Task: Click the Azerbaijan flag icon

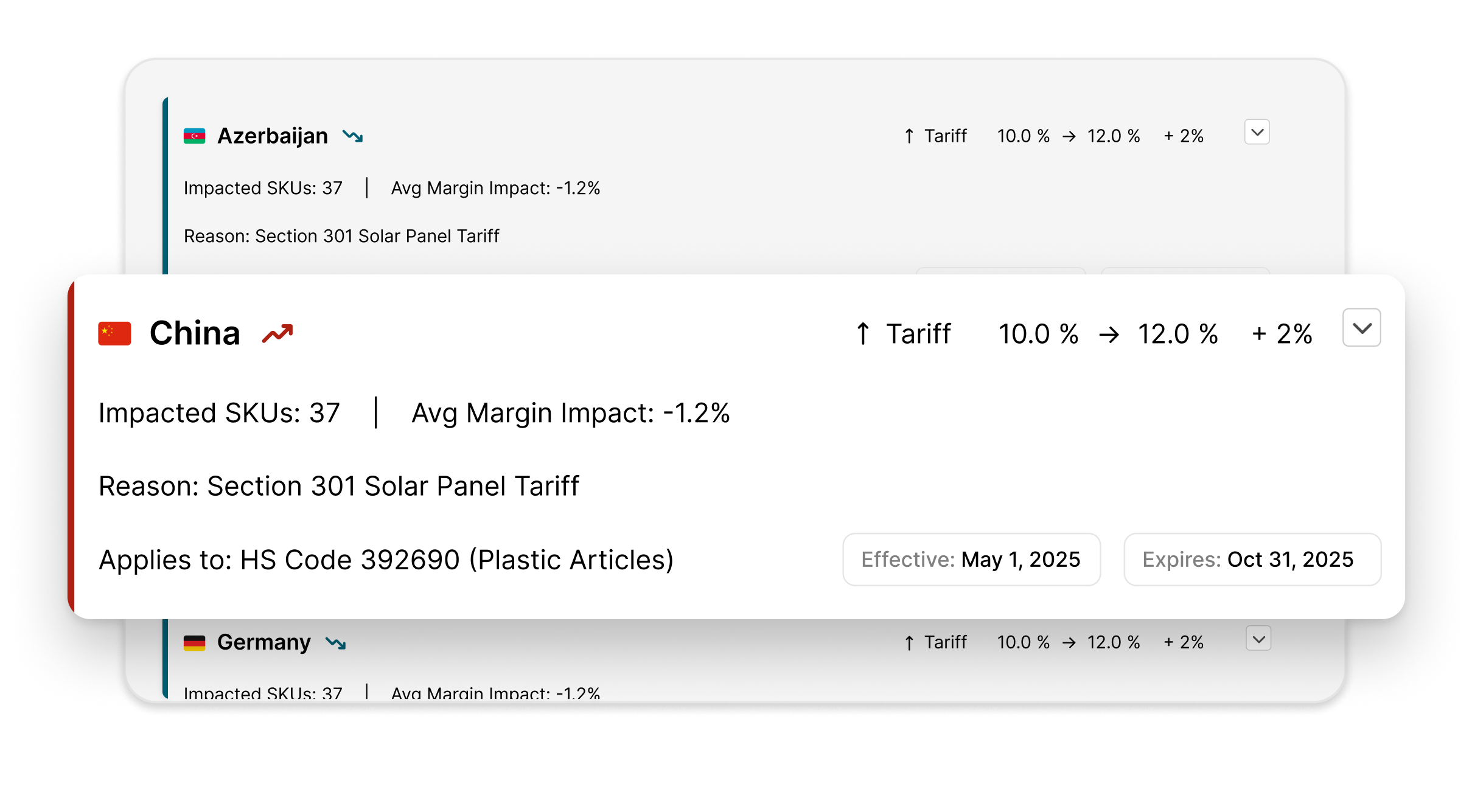Action: (194, 136)
